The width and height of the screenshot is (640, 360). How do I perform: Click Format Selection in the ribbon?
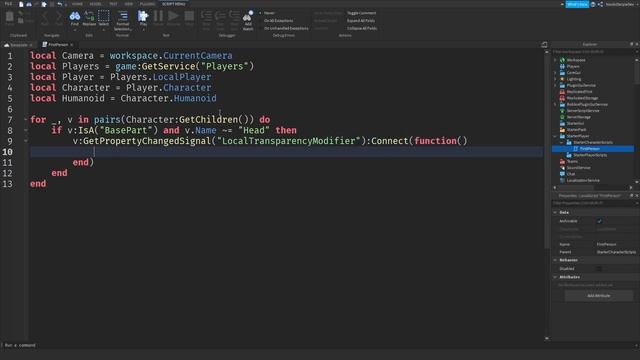[x=122, y=20]
